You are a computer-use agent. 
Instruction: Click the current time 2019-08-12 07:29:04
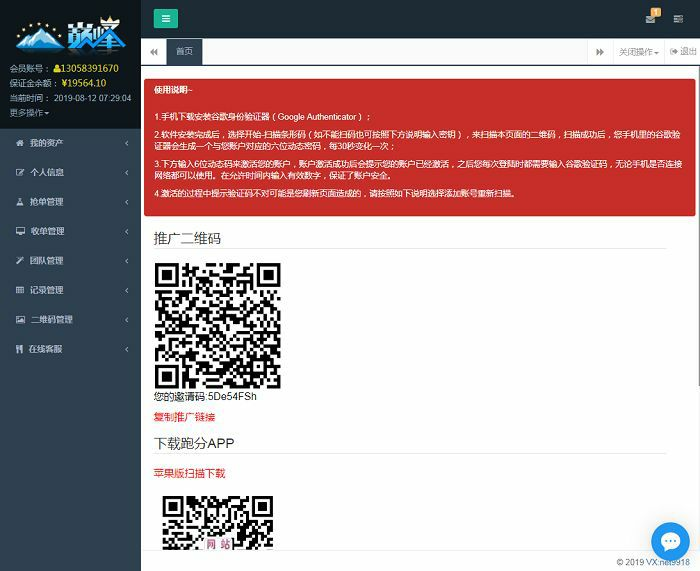coord(92,98)
